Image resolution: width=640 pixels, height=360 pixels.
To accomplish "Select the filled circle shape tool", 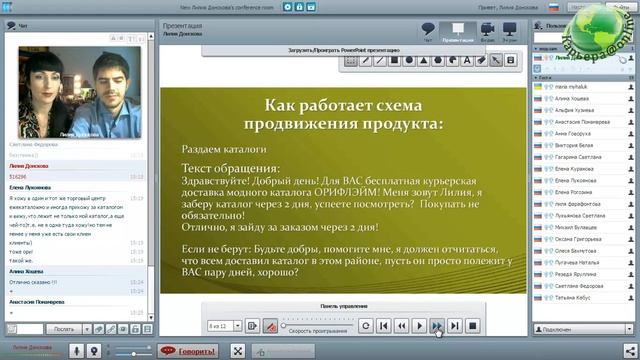I will [x=409, y=61].
